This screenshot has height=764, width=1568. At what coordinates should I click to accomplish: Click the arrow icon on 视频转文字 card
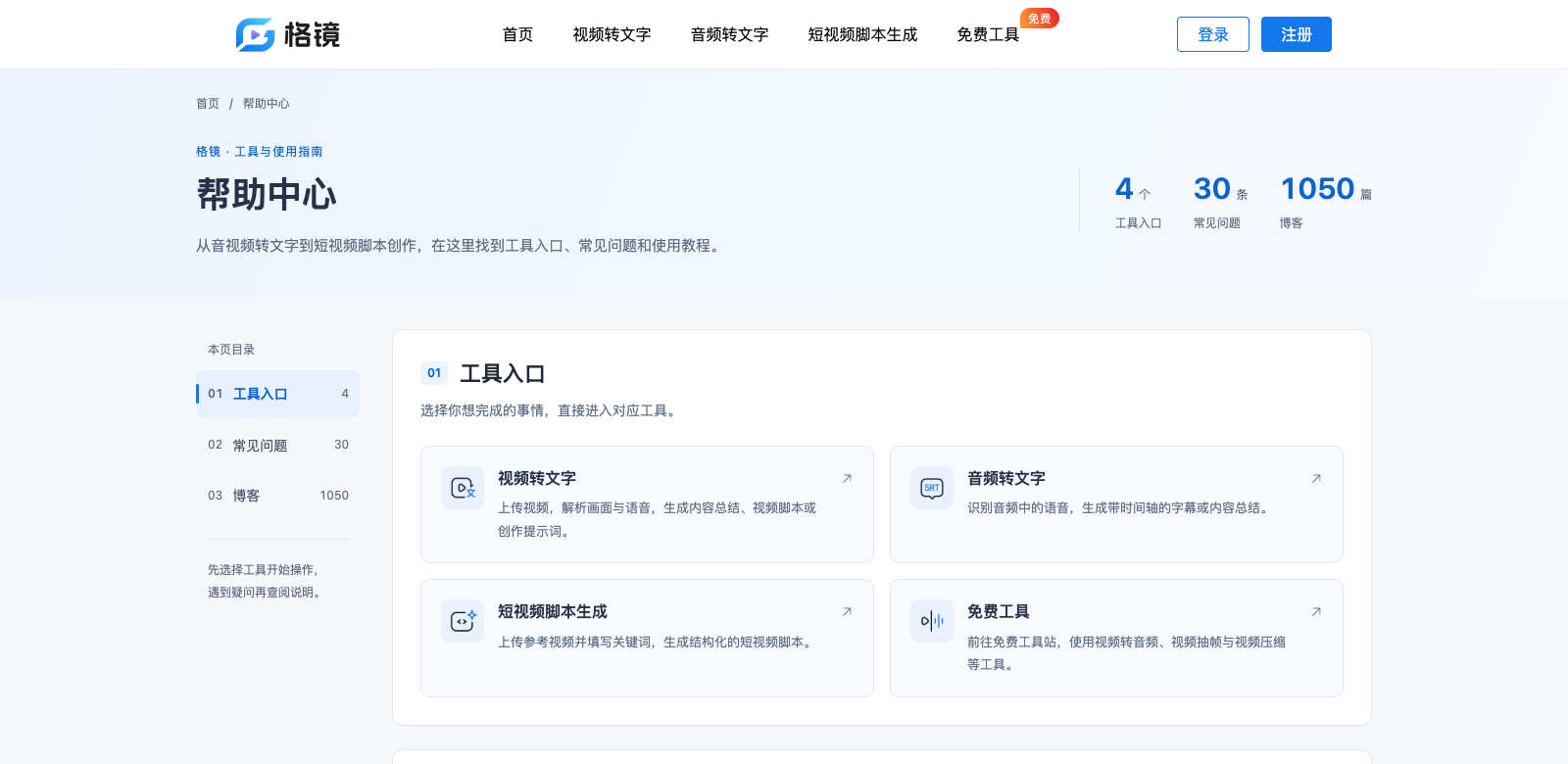(x=847, y=479)
